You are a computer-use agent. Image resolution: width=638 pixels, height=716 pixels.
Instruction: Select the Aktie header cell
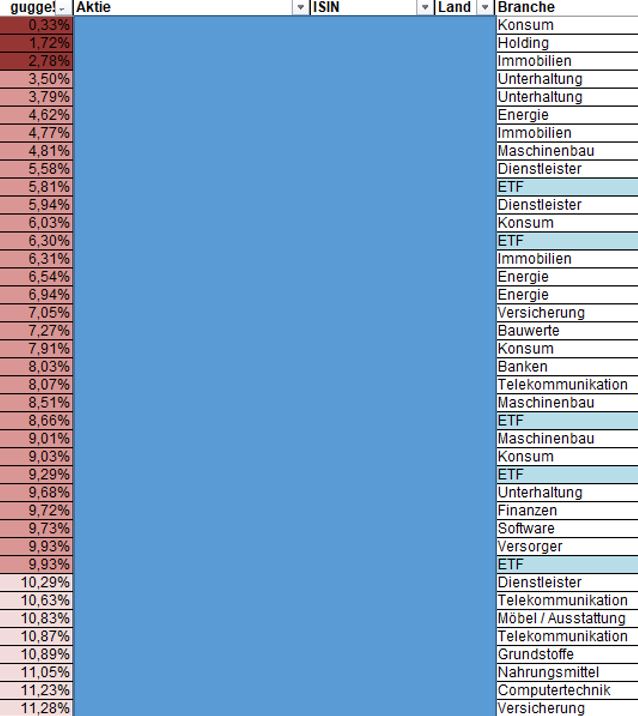pyautogui.click(x=191, y=7)
